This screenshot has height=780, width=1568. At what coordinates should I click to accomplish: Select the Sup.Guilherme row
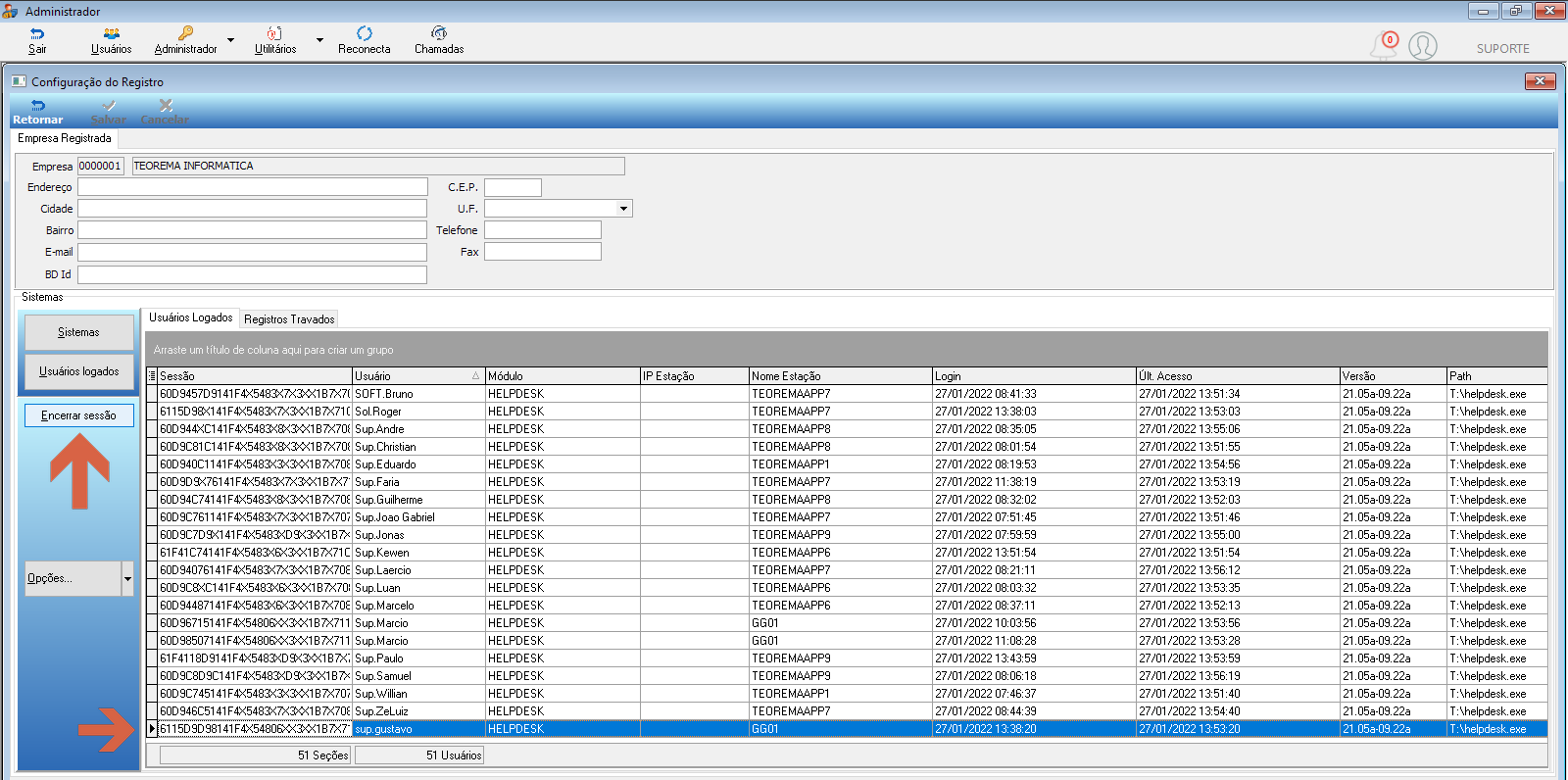pos(848,500)
